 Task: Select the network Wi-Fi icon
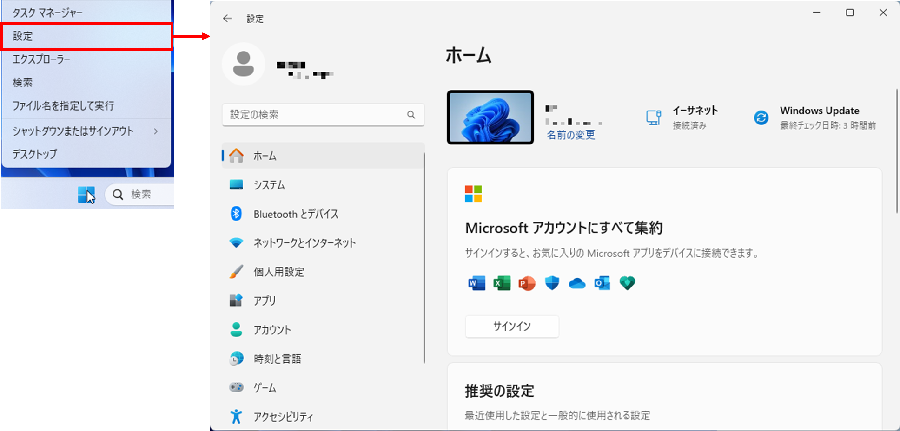[236, 243]
